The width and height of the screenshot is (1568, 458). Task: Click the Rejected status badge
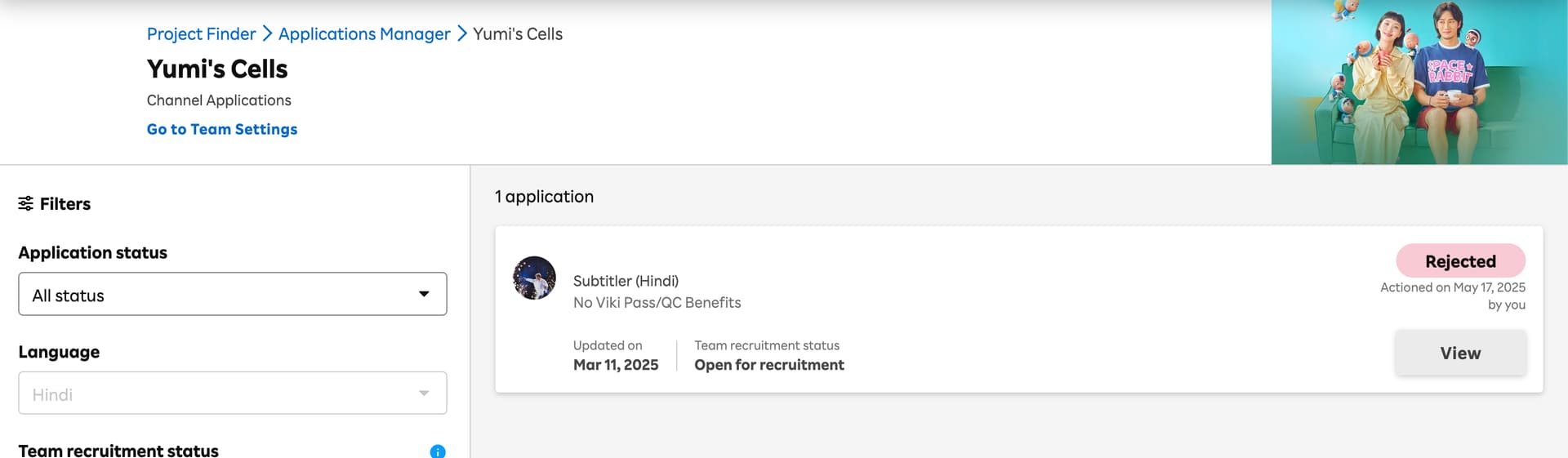click(x=1461, y=260)
